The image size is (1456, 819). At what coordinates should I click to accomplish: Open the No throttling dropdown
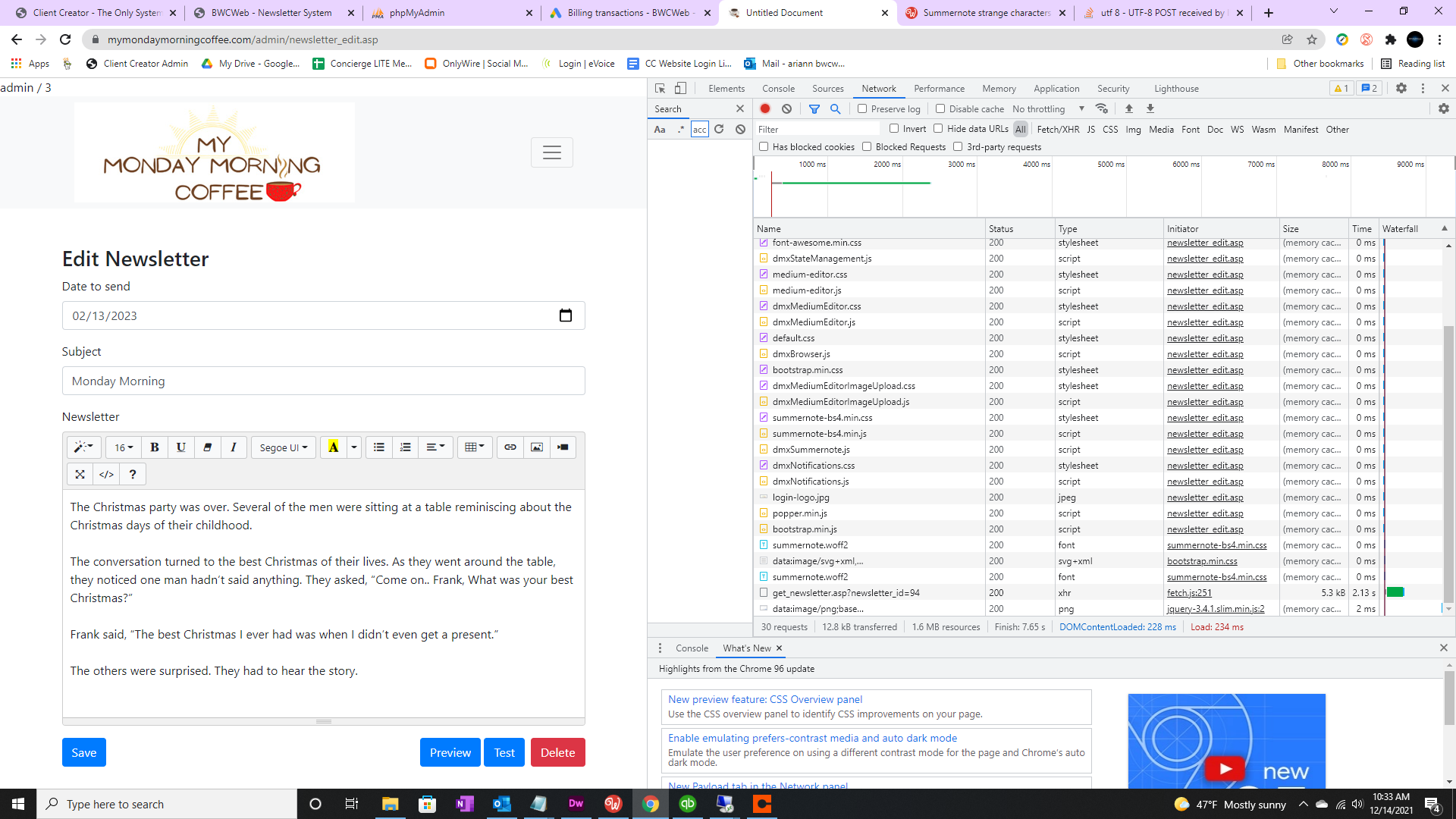coord(1048,109)
